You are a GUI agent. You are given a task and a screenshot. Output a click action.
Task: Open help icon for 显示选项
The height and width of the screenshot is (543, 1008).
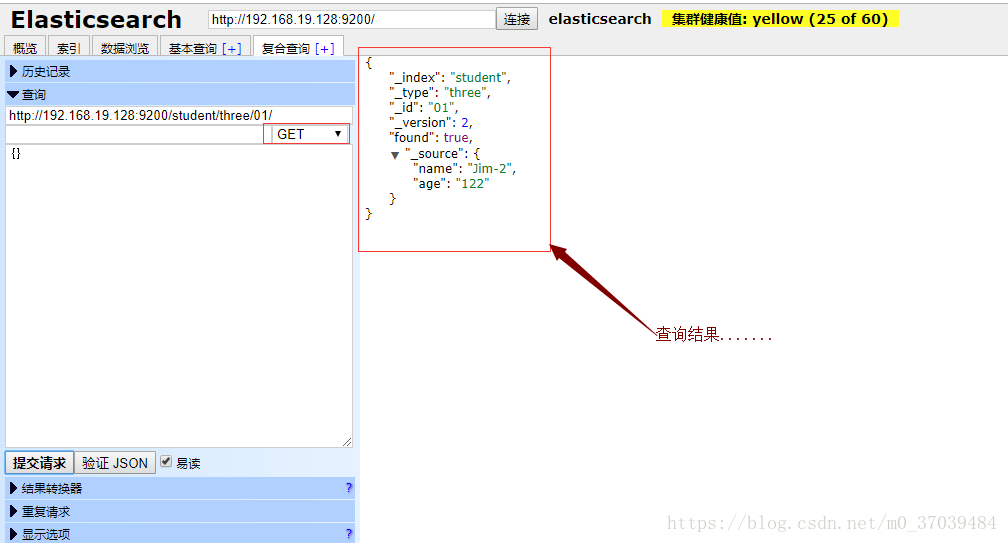[348, 533]
